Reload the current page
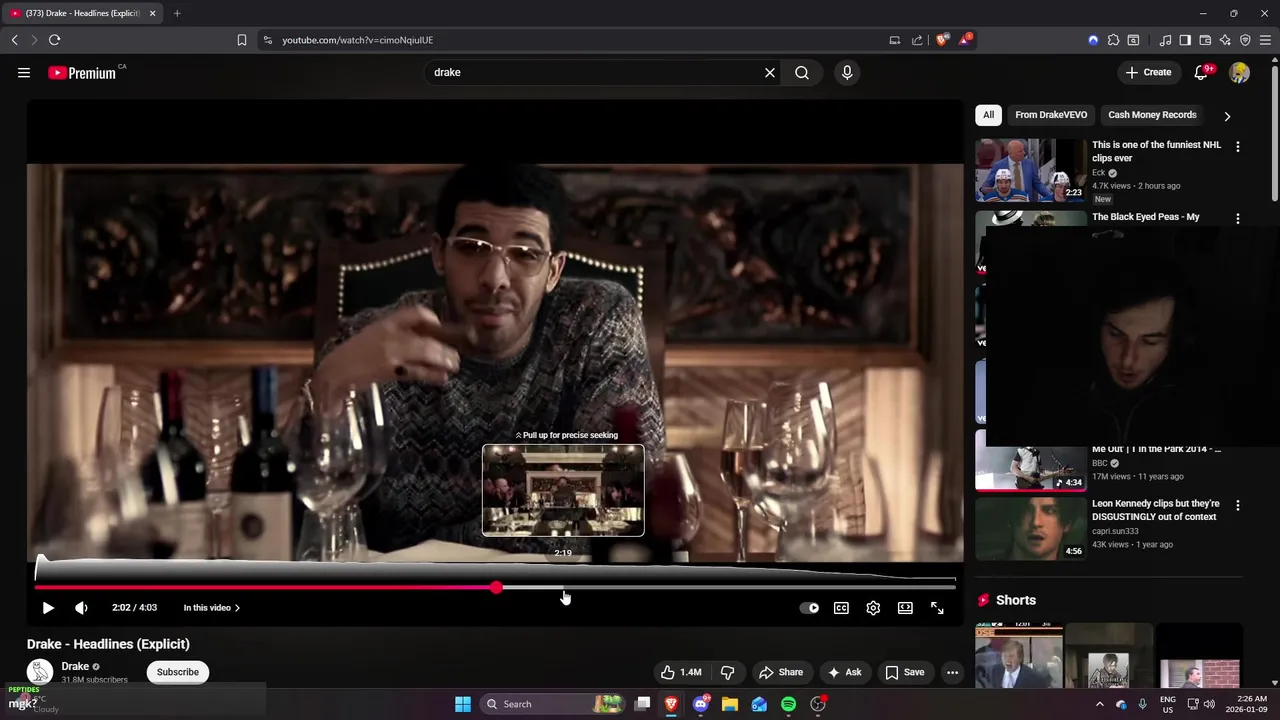This screenshot has height=720, width=1280. point(54,40)
